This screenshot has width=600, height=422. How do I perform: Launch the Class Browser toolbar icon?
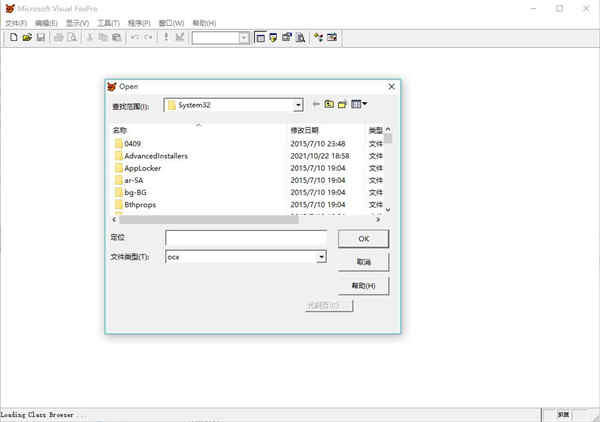tap(318, 37)
